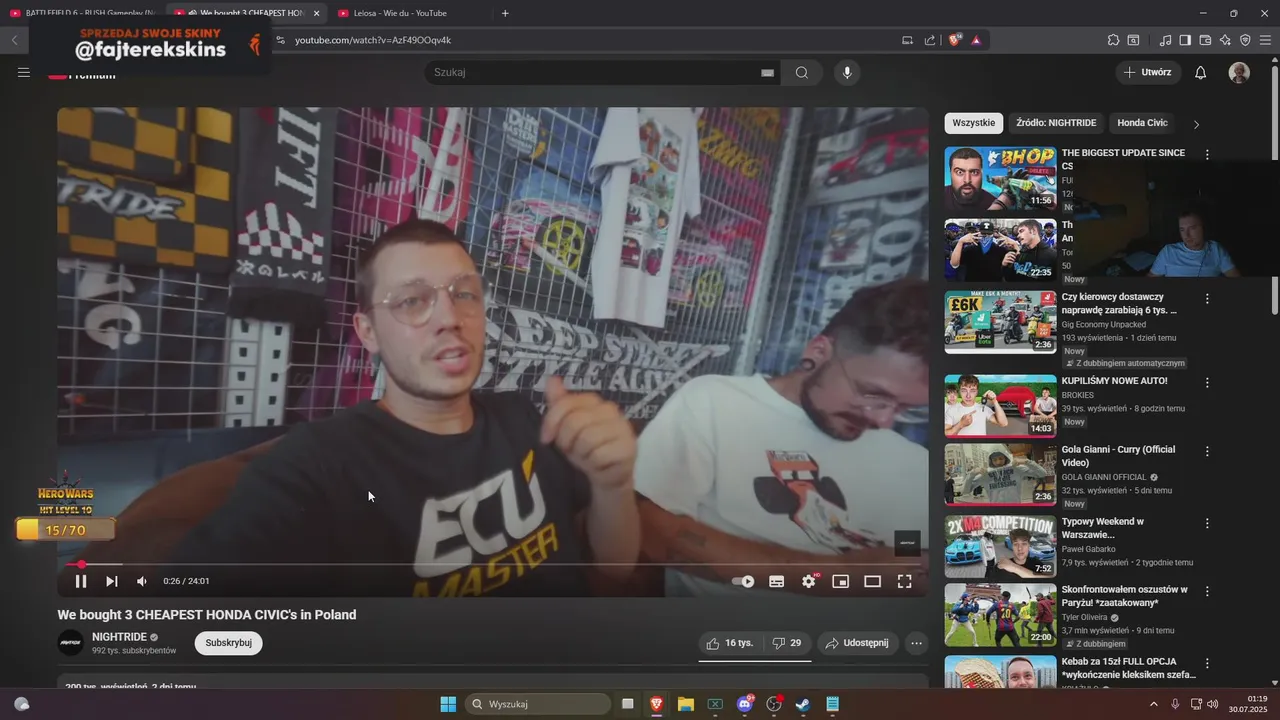
Task: Open THE BIGGEST UPDATE SINCE CS thumbnail
Action: [x=1000, y=178]
